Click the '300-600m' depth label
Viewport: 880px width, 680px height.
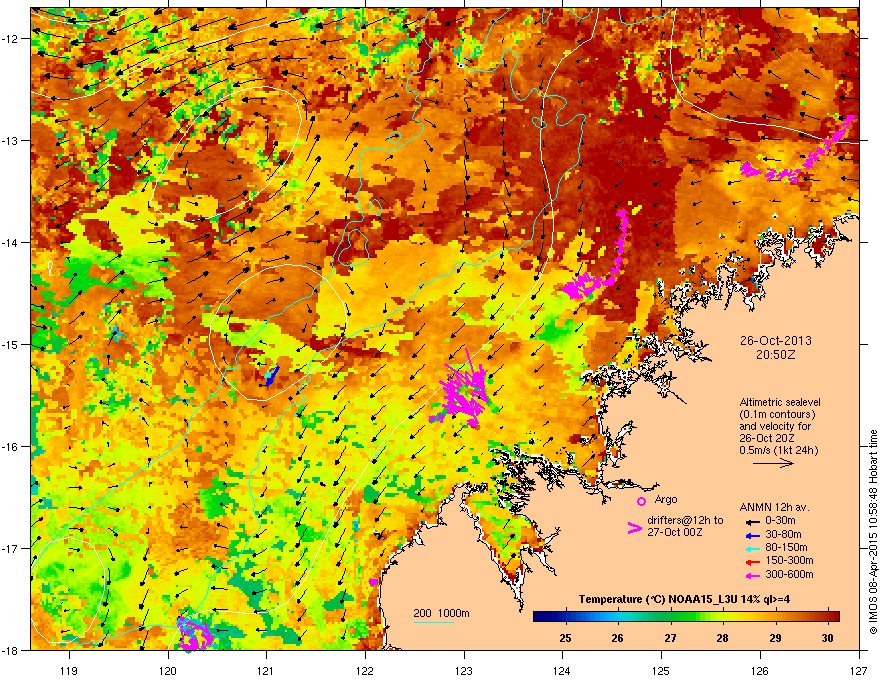click(789, 574)
